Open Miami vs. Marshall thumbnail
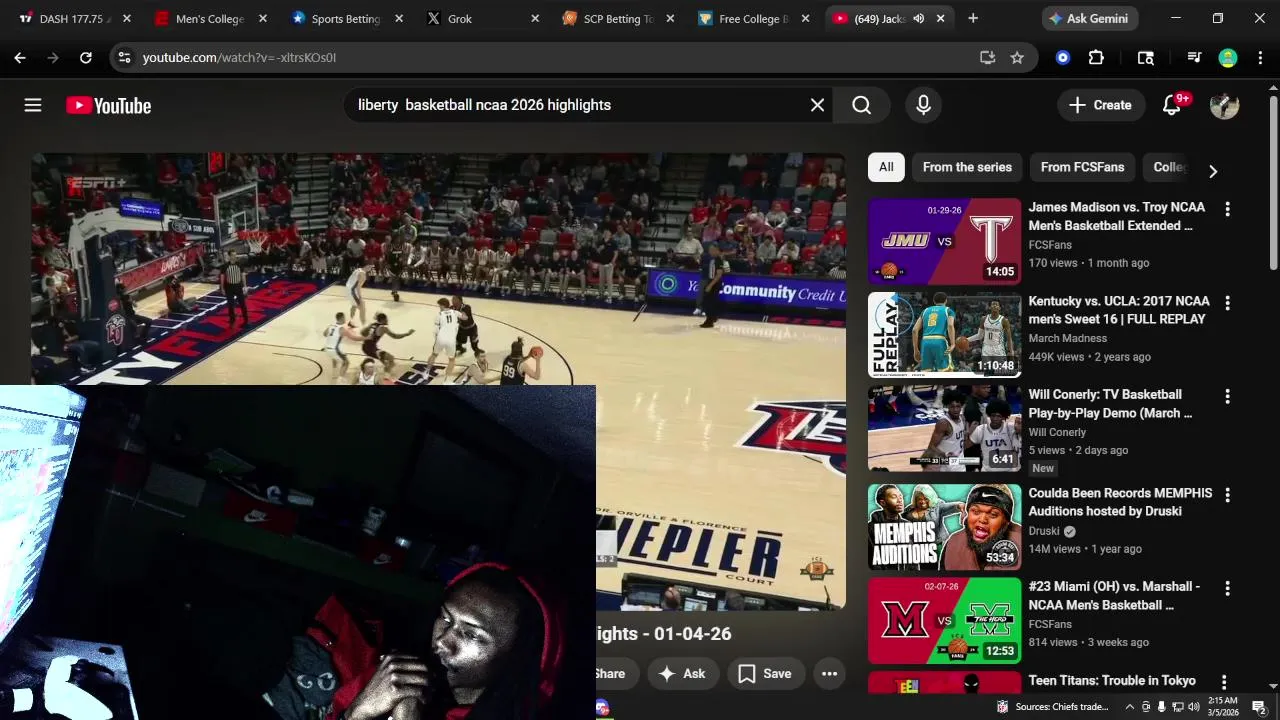 tap(944, 621)
